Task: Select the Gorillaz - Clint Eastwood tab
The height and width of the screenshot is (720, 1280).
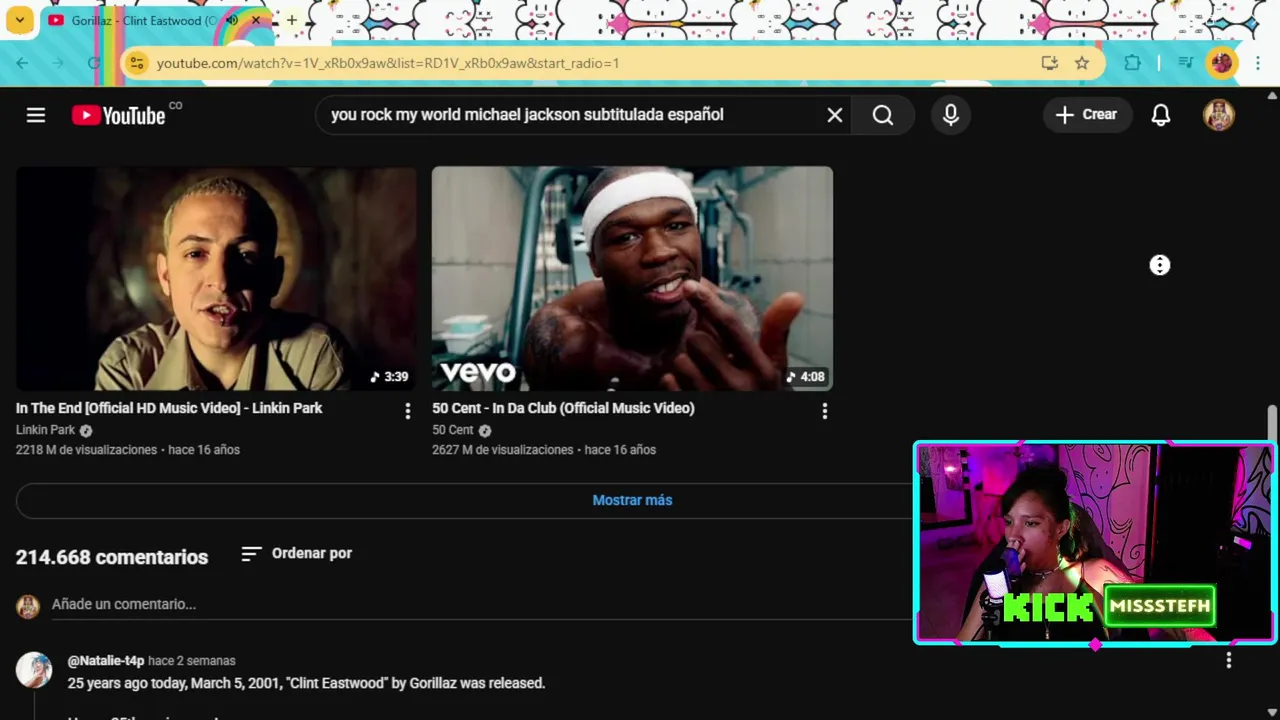Action: point(143,20)
